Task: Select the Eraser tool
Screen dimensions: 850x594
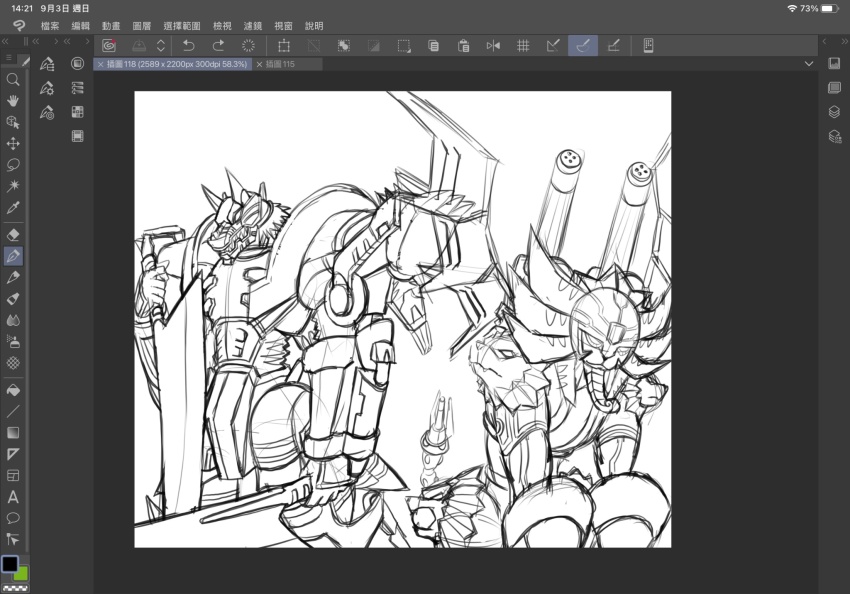Action: (13, 234)
